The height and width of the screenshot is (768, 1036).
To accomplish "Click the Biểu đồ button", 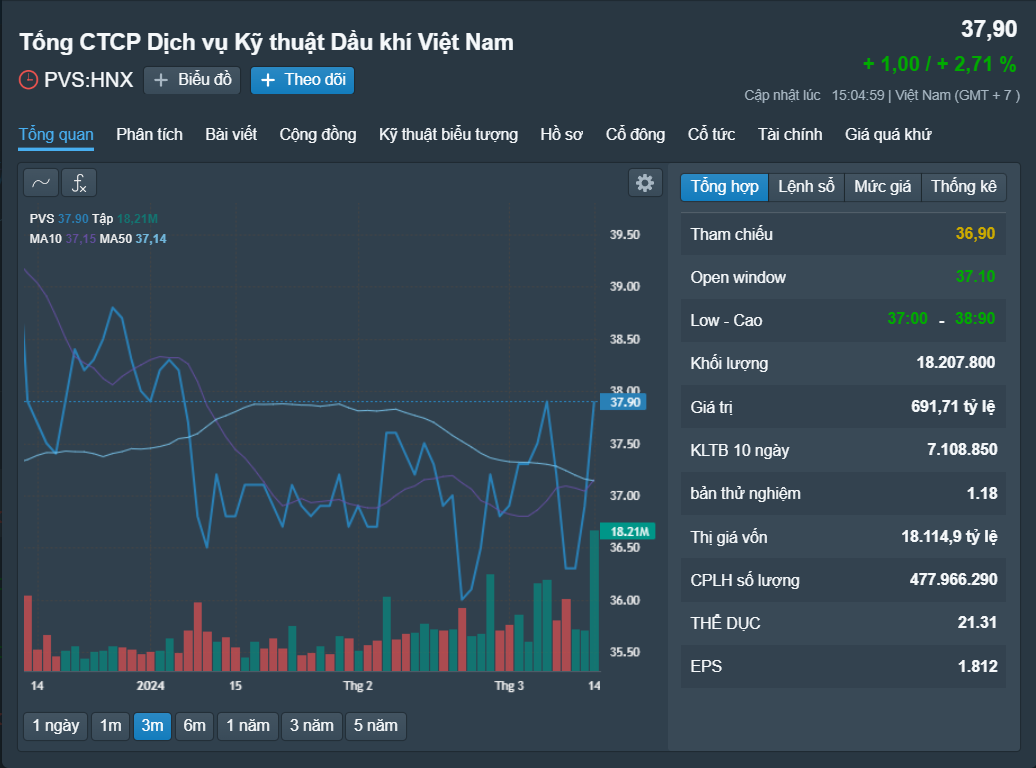I will click(192, 80).
